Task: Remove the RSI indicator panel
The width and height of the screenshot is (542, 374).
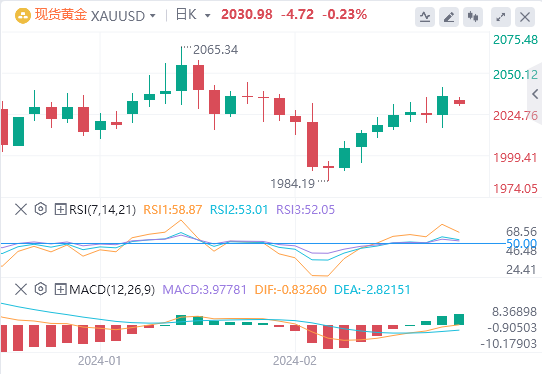Action: tap(21, 209)
